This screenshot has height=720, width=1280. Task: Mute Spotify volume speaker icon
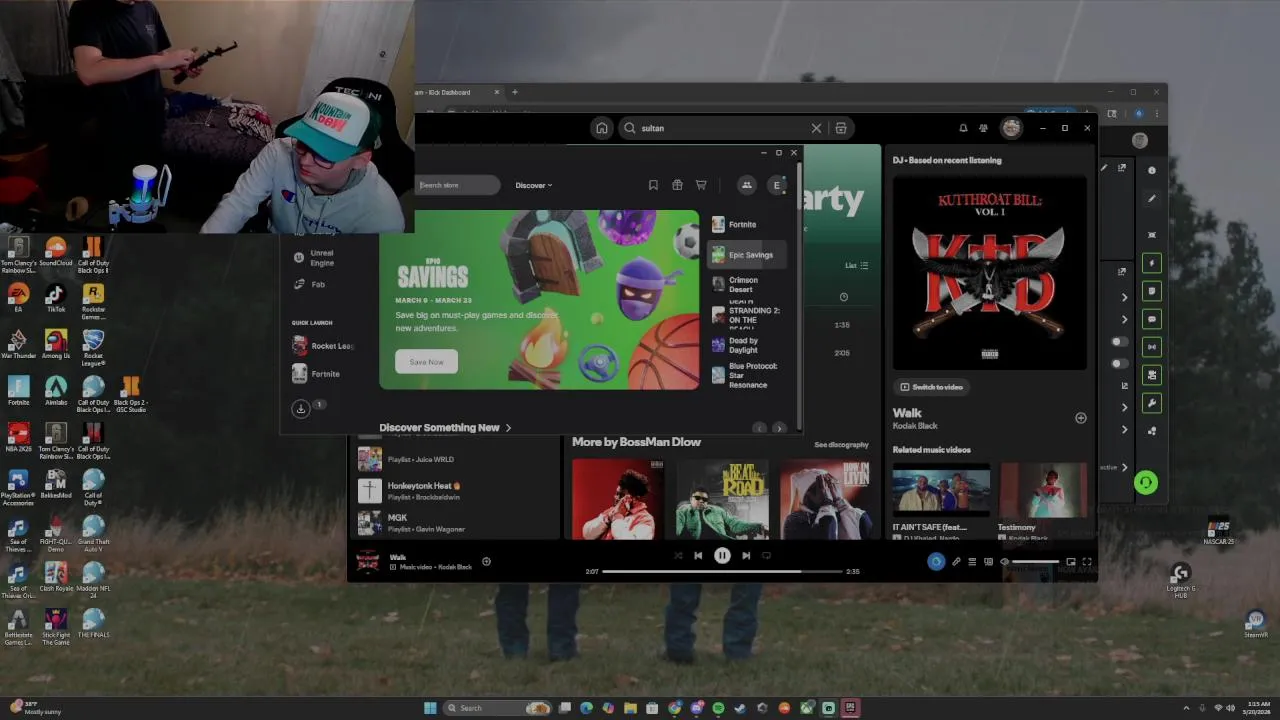[1005, 562]
